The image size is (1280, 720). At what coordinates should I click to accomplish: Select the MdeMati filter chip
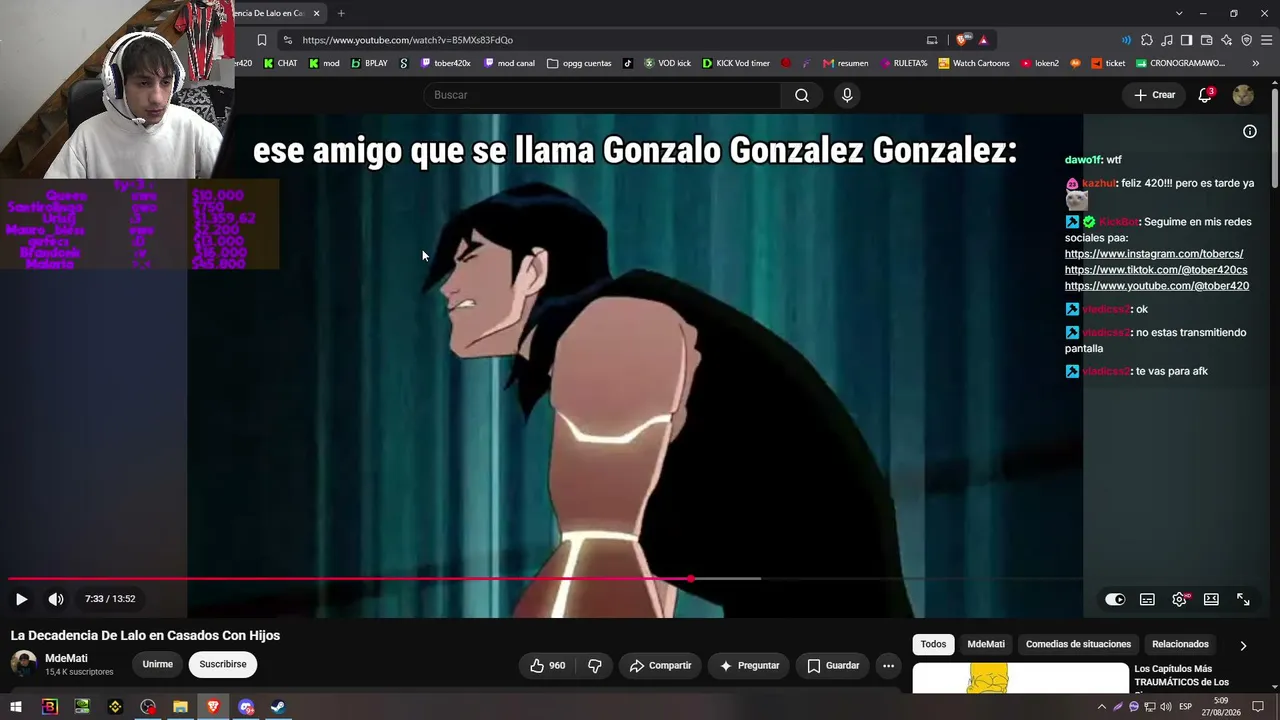(986, 644)
